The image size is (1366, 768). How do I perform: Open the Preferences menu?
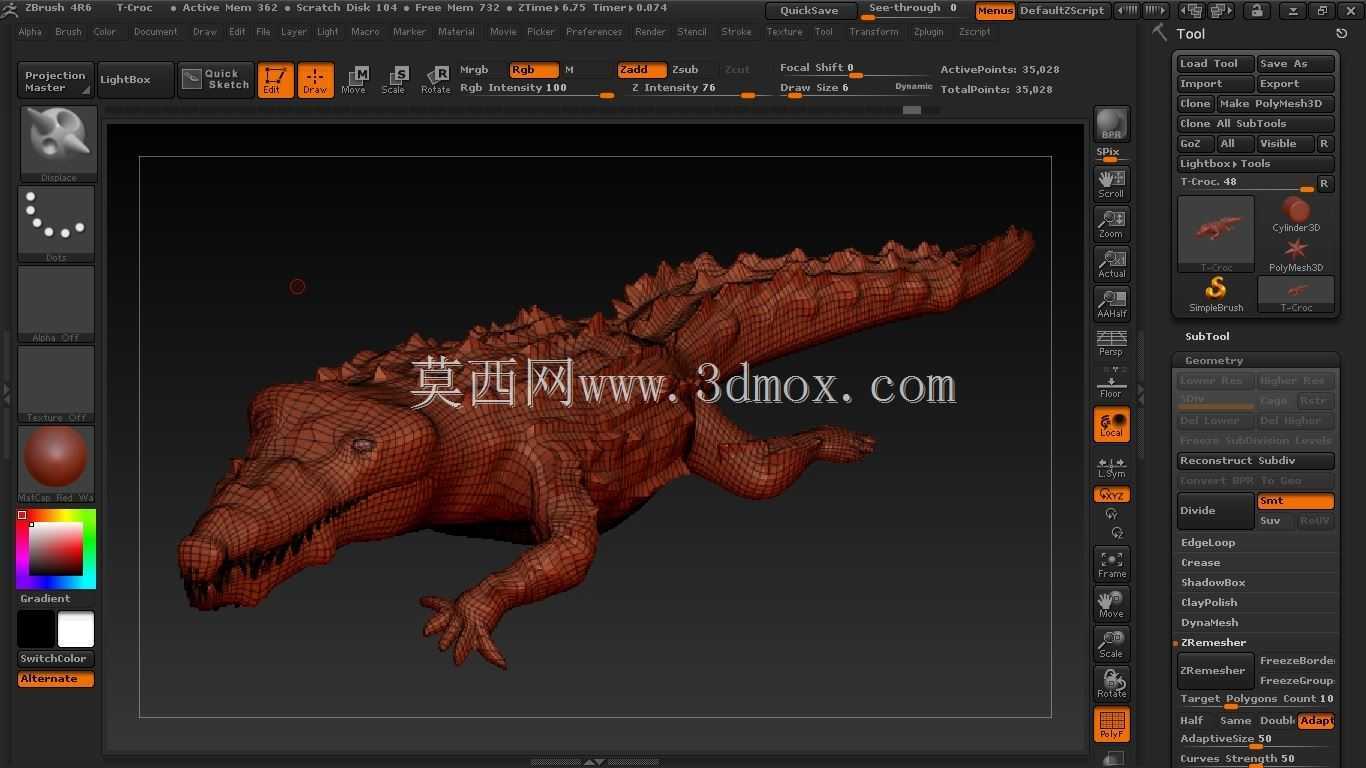click(594, 32)
